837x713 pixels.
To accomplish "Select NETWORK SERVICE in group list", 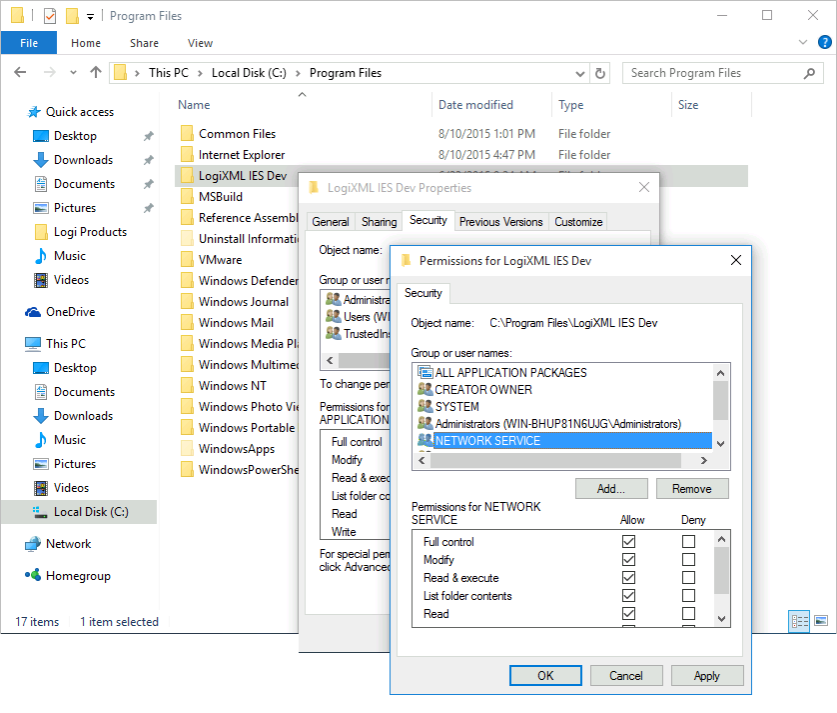I will coord(564,441).
